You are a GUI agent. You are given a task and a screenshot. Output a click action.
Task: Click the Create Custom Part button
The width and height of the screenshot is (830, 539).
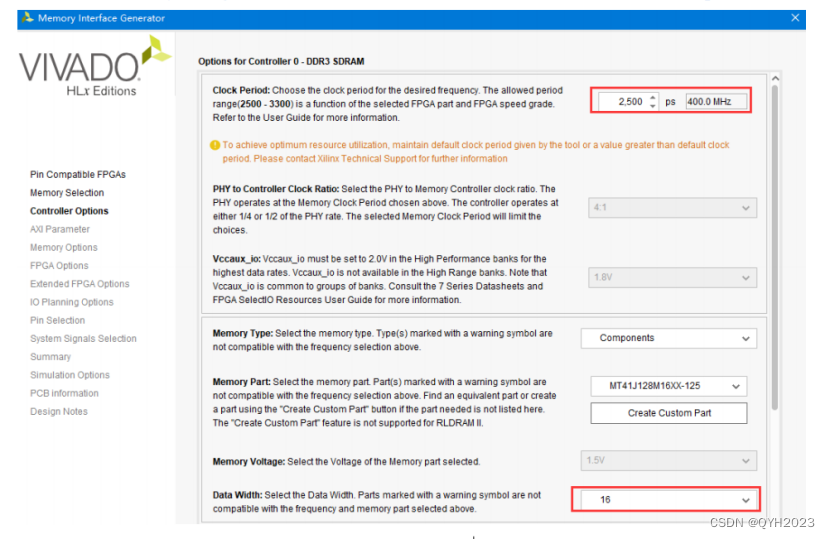click(669, 413)
